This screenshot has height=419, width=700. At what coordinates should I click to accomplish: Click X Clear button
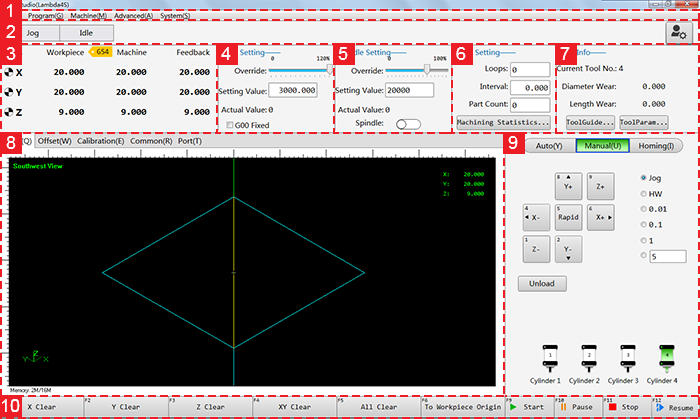(x=42, y=407)
